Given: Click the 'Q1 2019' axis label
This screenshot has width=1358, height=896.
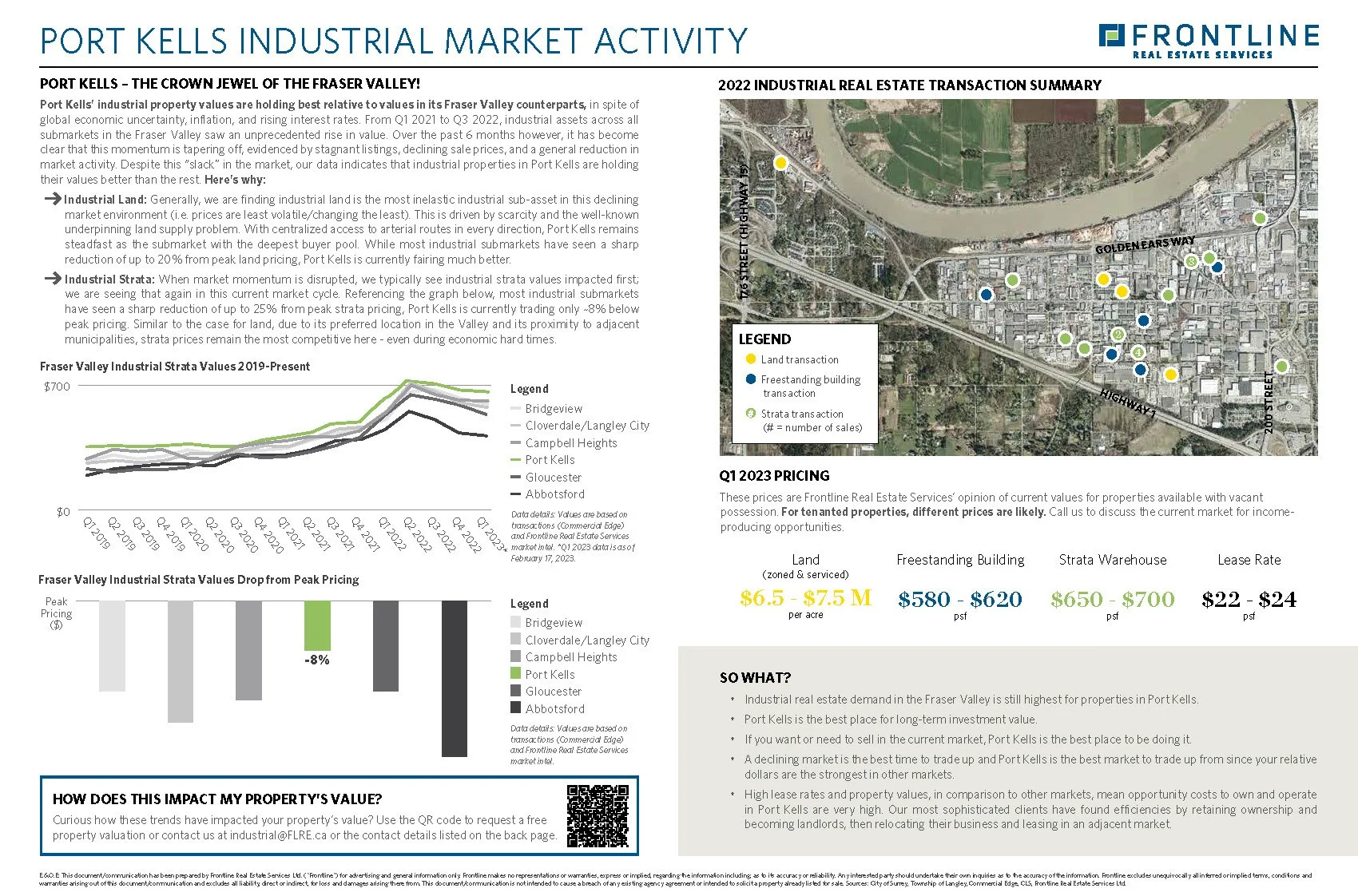Looking at the screenshot, I should coord(96,533).
